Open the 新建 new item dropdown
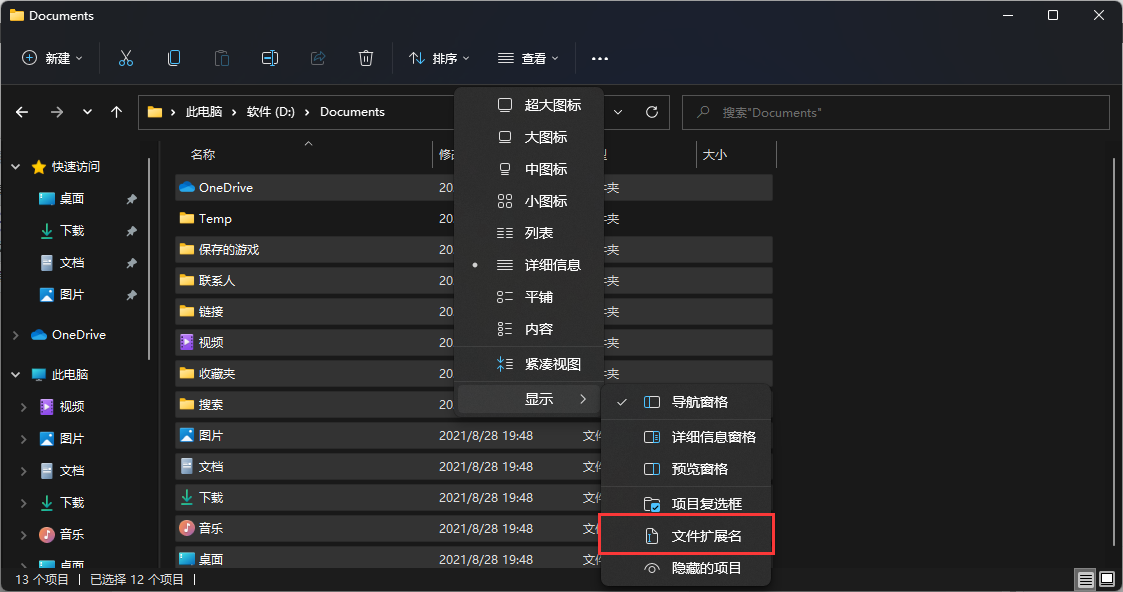The width and height of the screenshot is (1123, 592). pos(52,59)
